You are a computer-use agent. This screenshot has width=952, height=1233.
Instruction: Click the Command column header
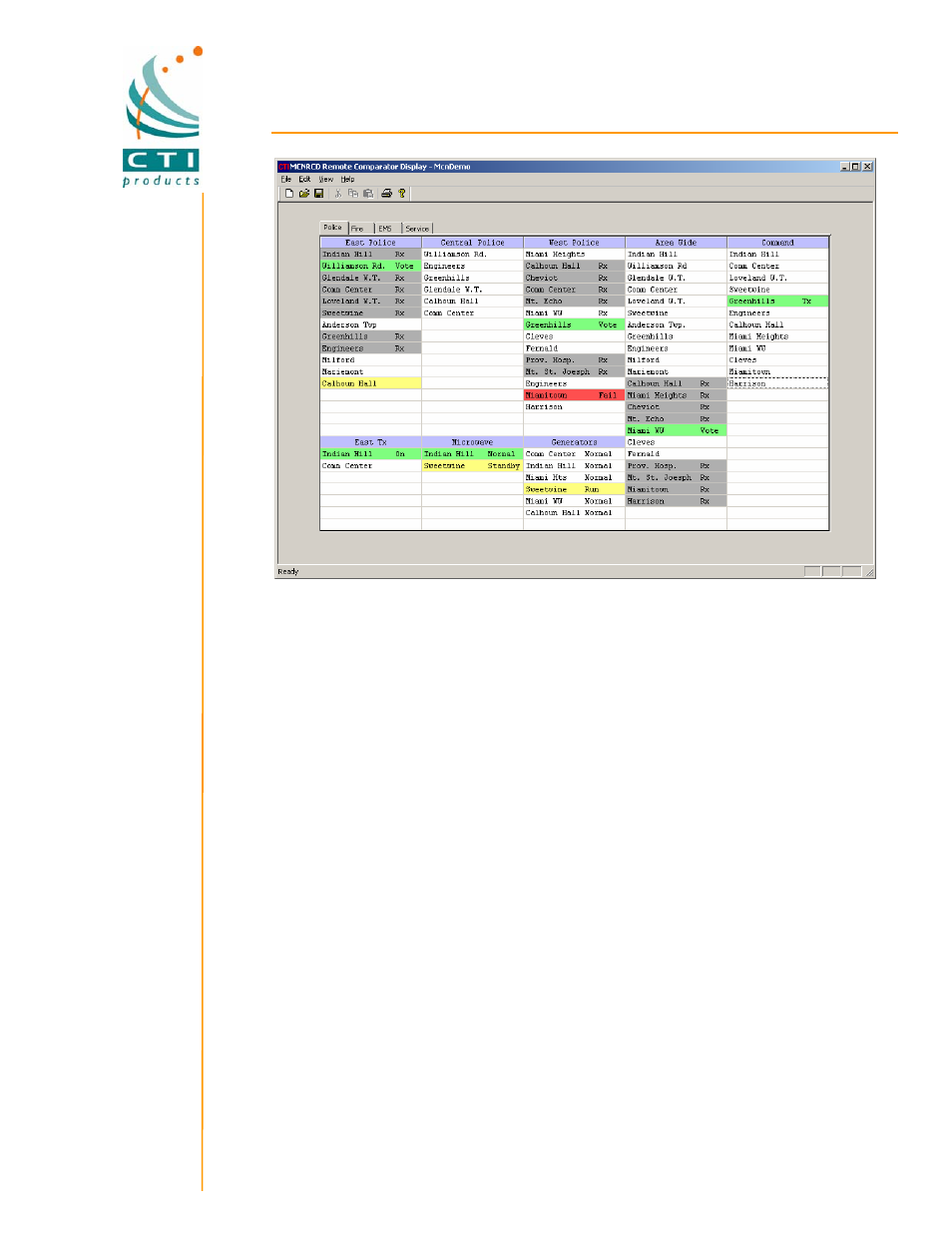tap(777, 243)
